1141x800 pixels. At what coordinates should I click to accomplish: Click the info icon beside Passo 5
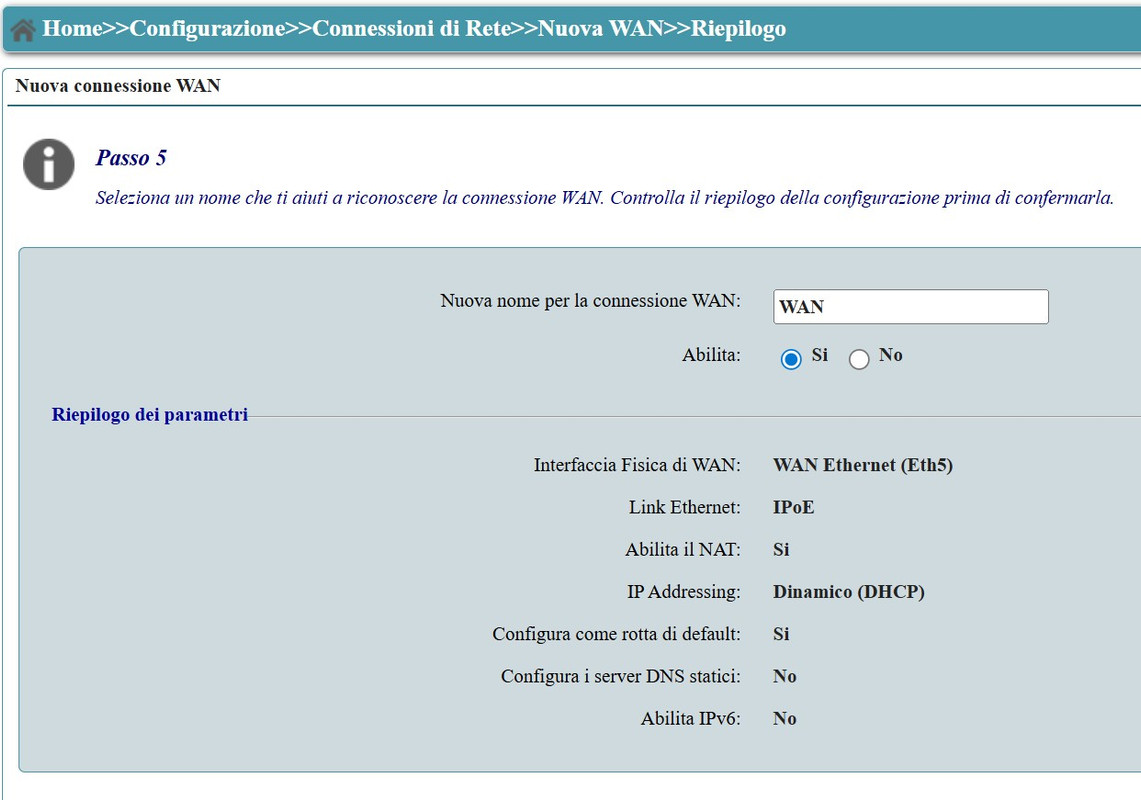point(49,165)
